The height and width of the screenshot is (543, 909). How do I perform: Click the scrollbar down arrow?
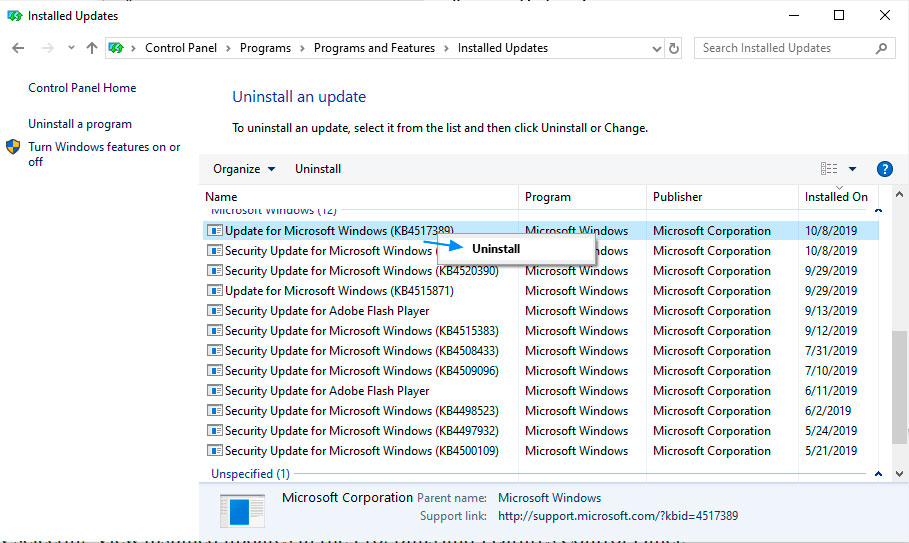[x=899, y=473]
